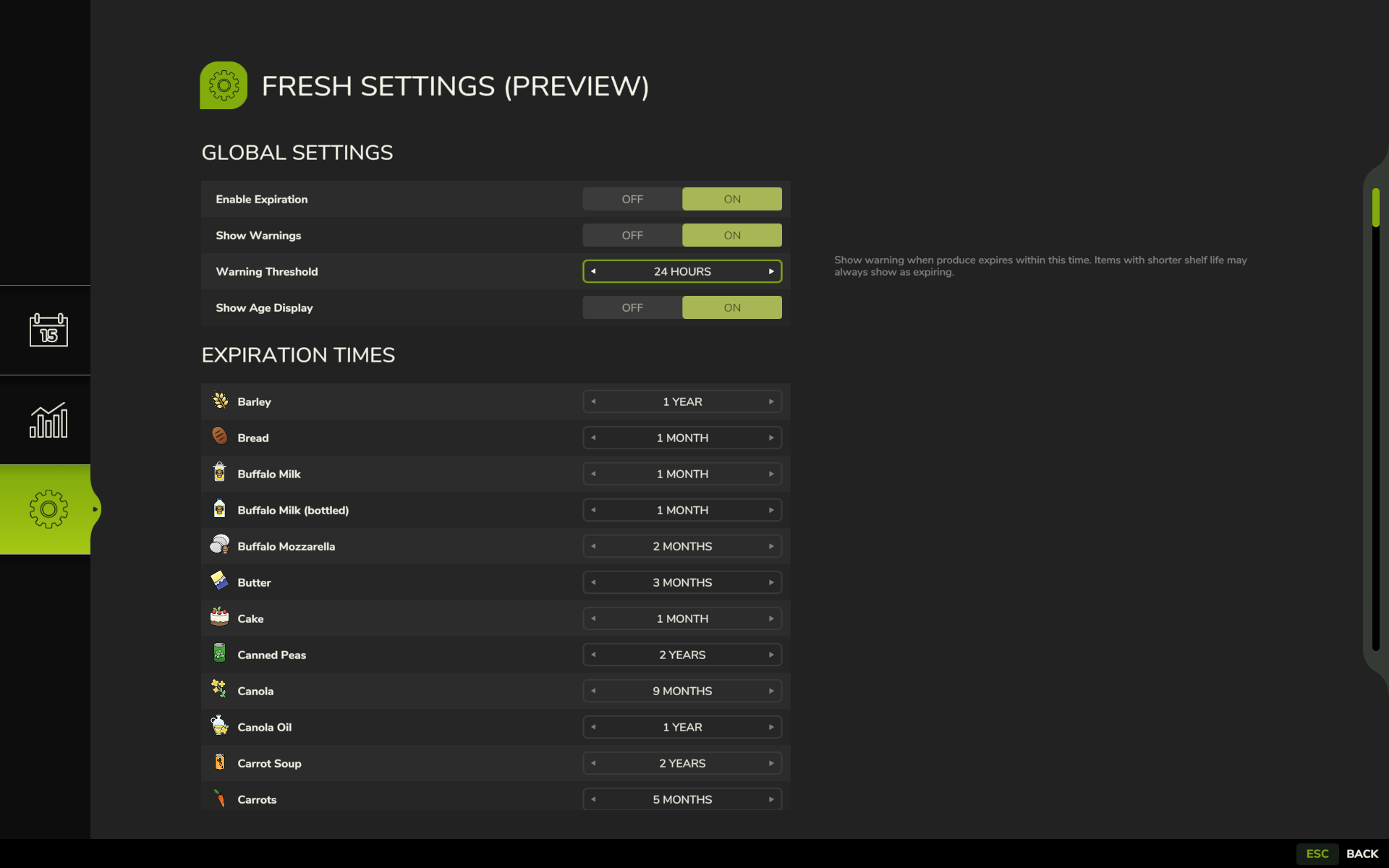Click the Butter icon
Image resolution: width=1389 pixels, height=868 pixels.
pos(219,581)
